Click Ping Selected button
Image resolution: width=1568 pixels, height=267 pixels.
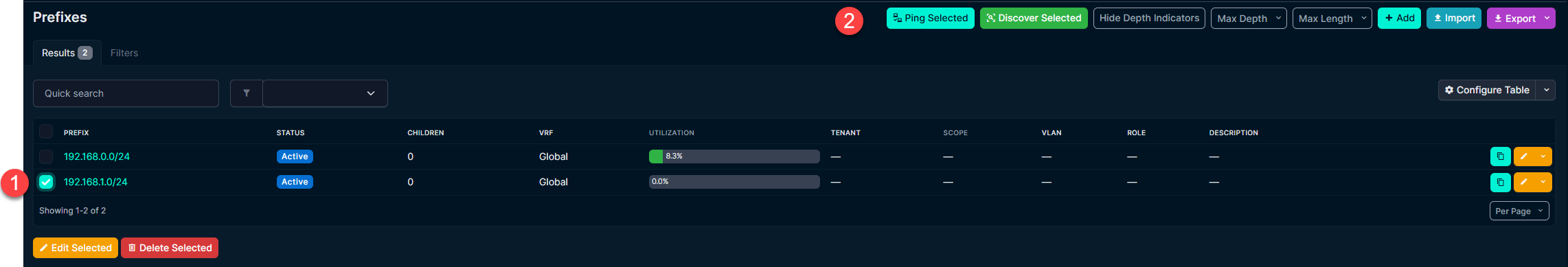[931, 19]
